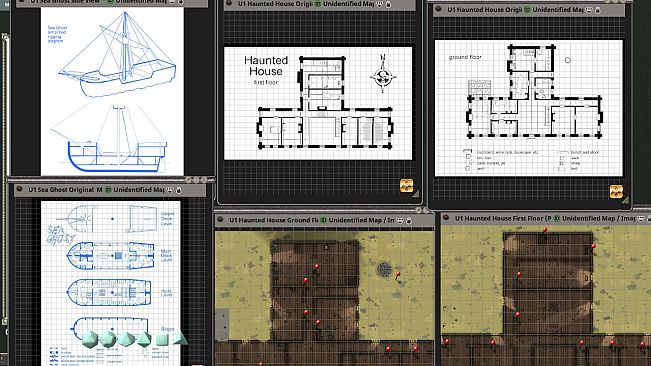Click the 'ground floor' plan image with legend
The image size is (651, 366).
pyautogui.click(x=529, y=108)
